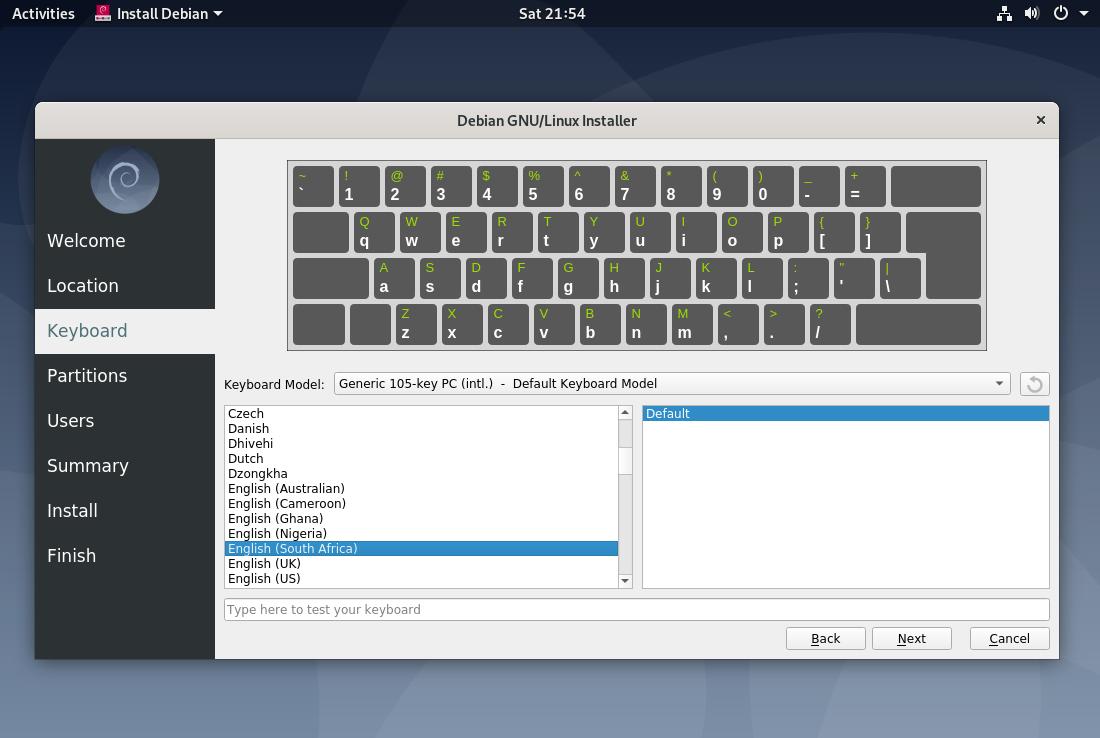Image resolution: width=1100 pixels, height=738 pixels.
Task: Click the comma key on keyboard preview
Action: pos(738,324)
